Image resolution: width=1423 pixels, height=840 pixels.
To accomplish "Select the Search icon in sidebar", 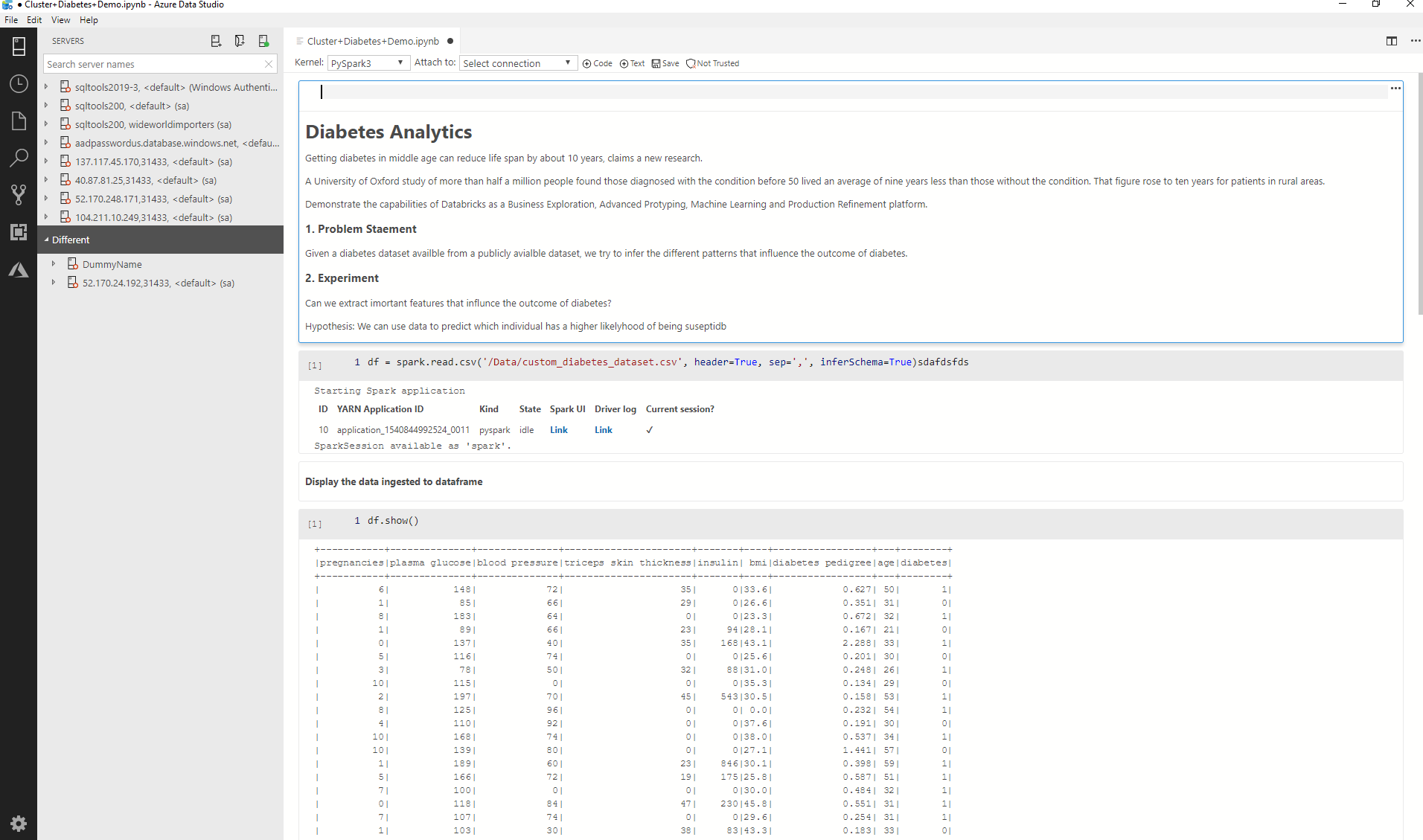I will tap(19, 158).
